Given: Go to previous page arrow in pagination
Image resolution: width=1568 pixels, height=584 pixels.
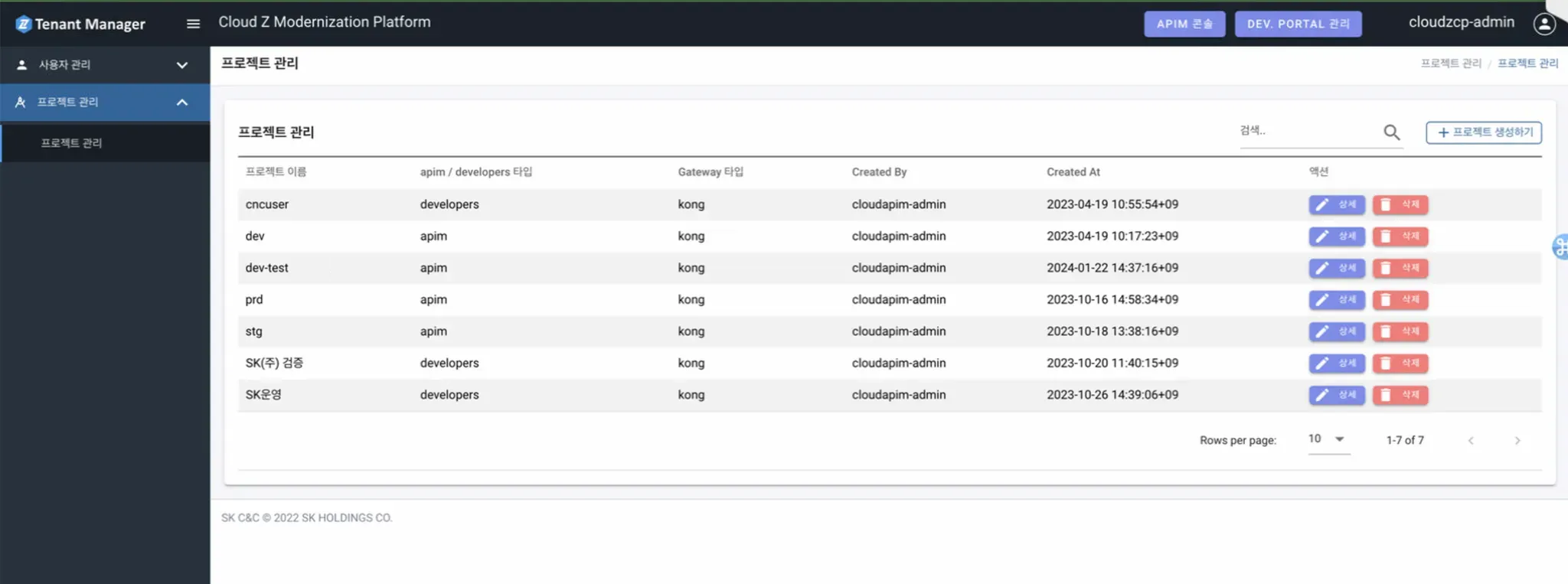Looking at the screenshot, I should point(1471,440).
